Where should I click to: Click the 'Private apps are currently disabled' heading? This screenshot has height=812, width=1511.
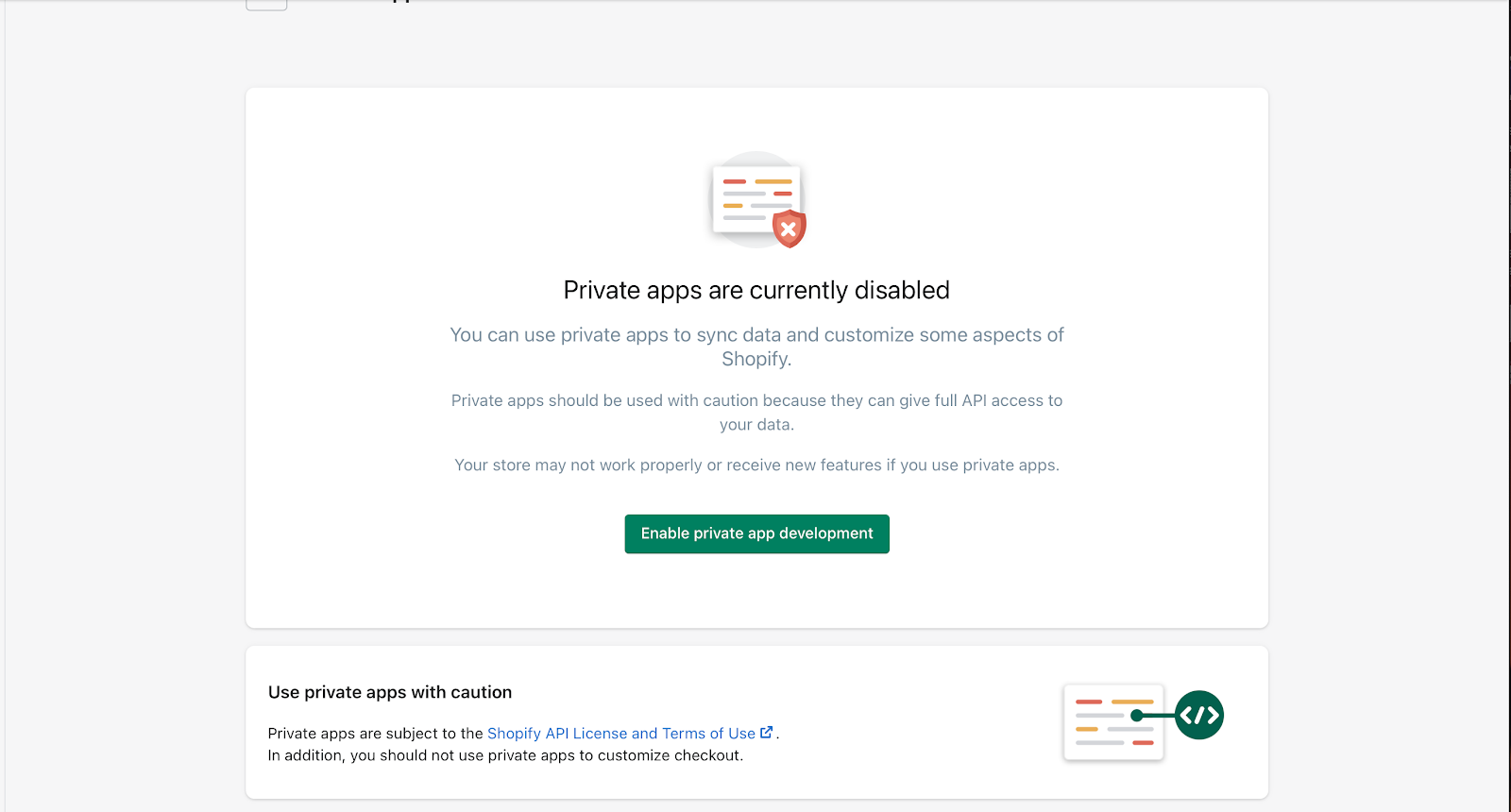tap(756, 290)
